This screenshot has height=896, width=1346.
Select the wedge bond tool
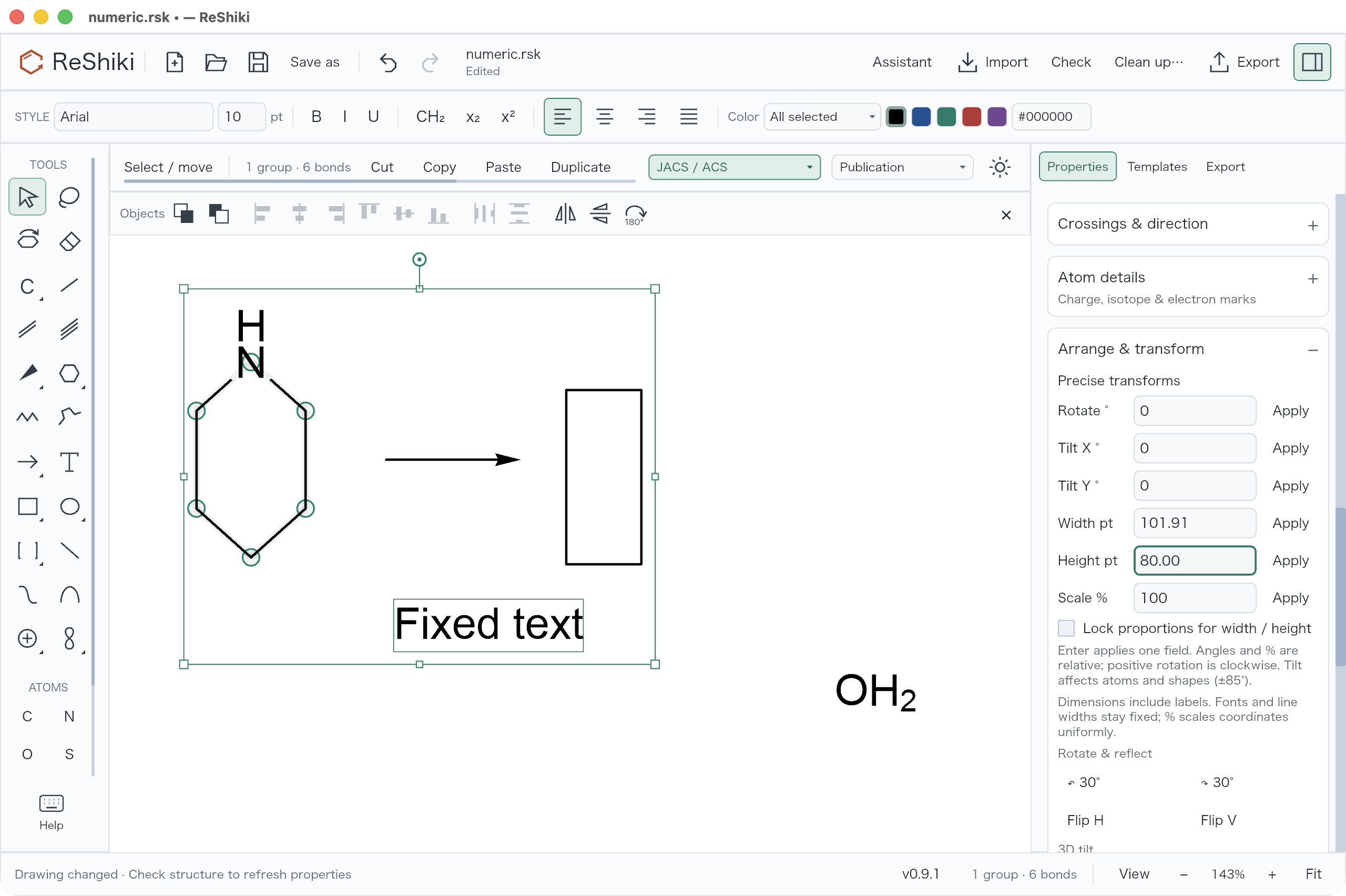27,373
